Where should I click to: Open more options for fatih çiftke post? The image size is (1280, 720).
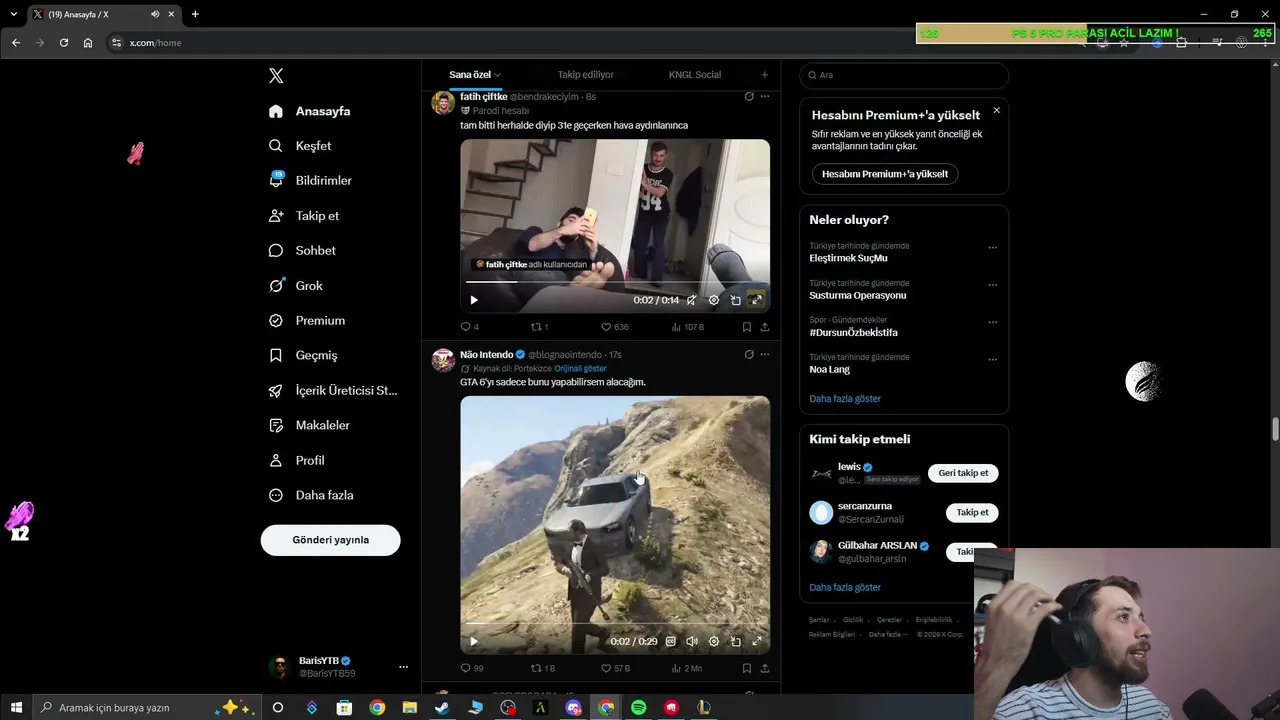pos(765,97)
